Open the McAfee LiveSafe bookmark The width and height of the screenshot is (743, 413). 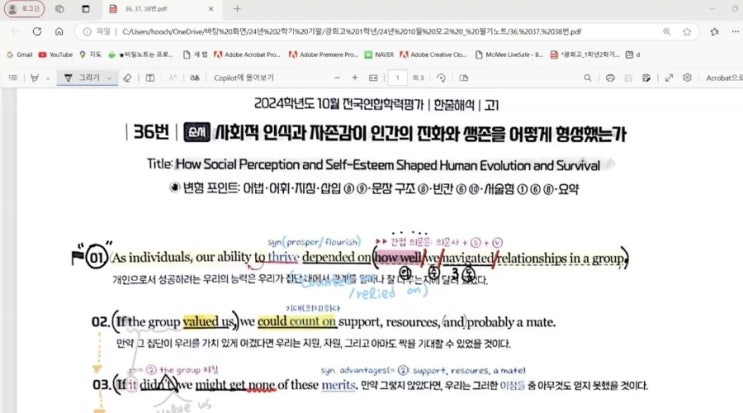tap(509, 54)
